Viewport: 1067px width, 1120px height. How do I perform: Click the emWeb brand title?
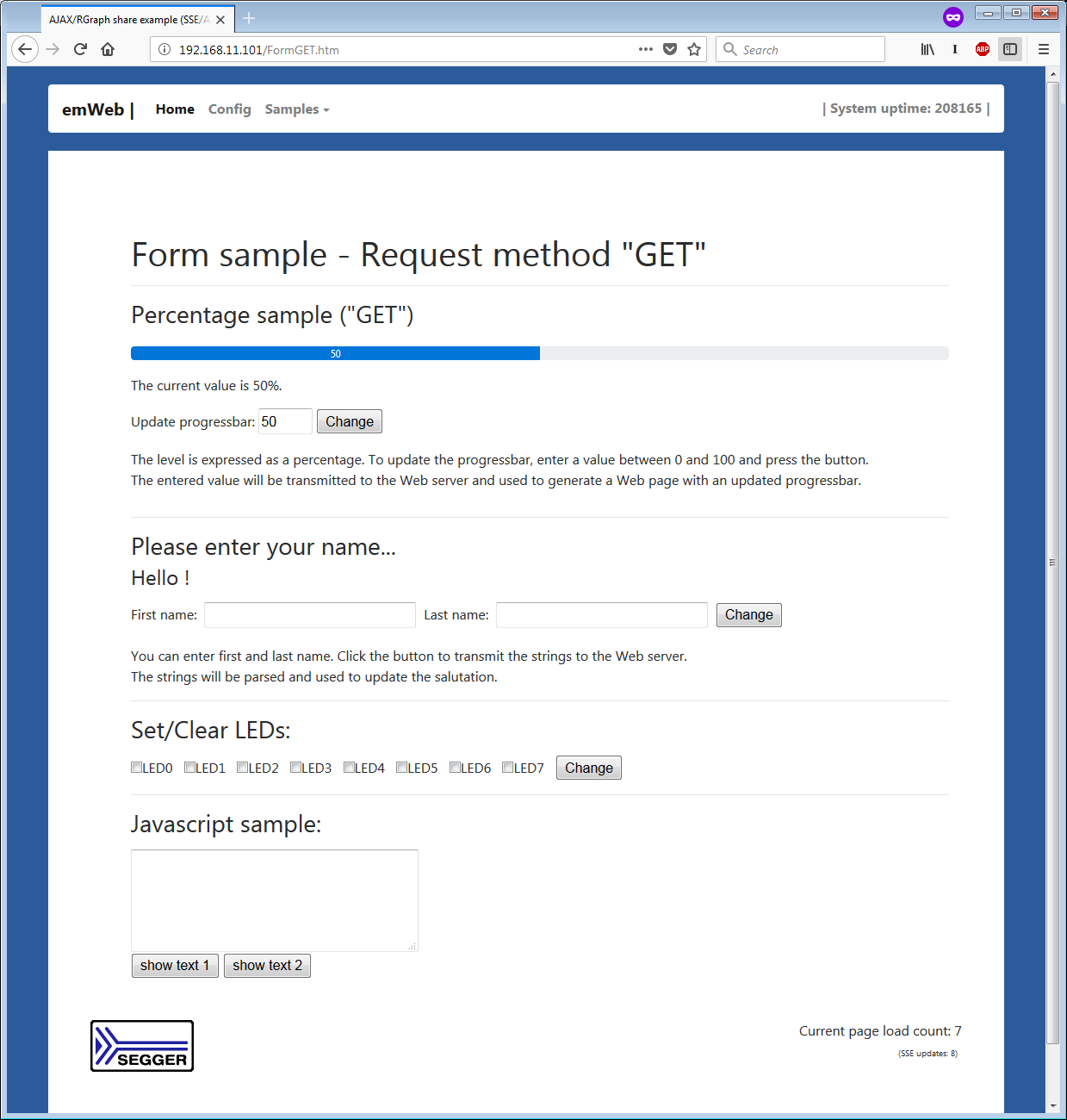coord(98,109)
